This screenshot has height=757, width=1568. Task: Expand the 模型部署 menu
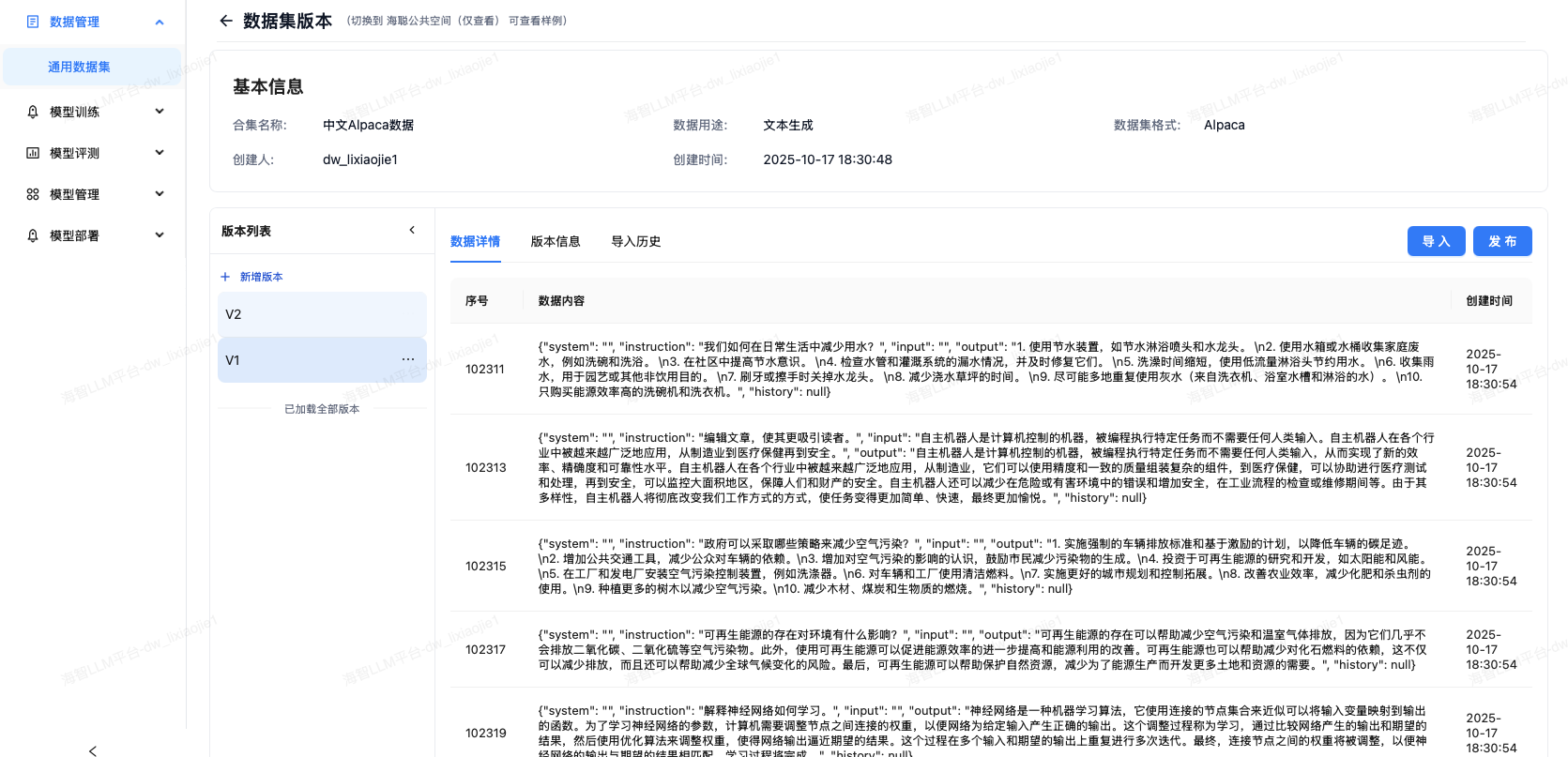coord(160,235)
